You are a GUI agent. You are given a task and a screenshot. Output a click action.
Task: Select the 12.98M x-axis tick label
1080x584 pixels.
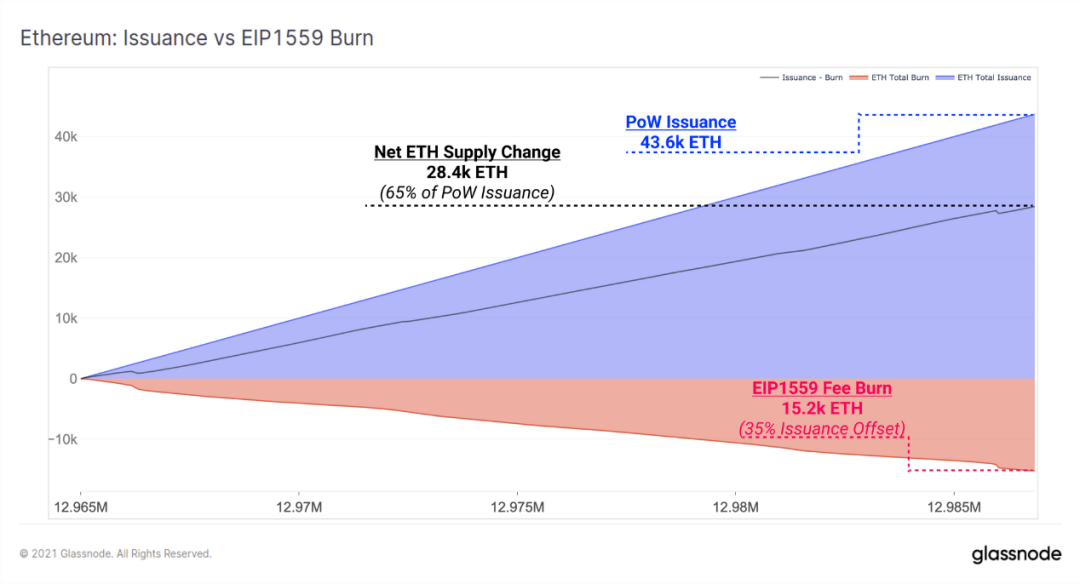(736, 508)
